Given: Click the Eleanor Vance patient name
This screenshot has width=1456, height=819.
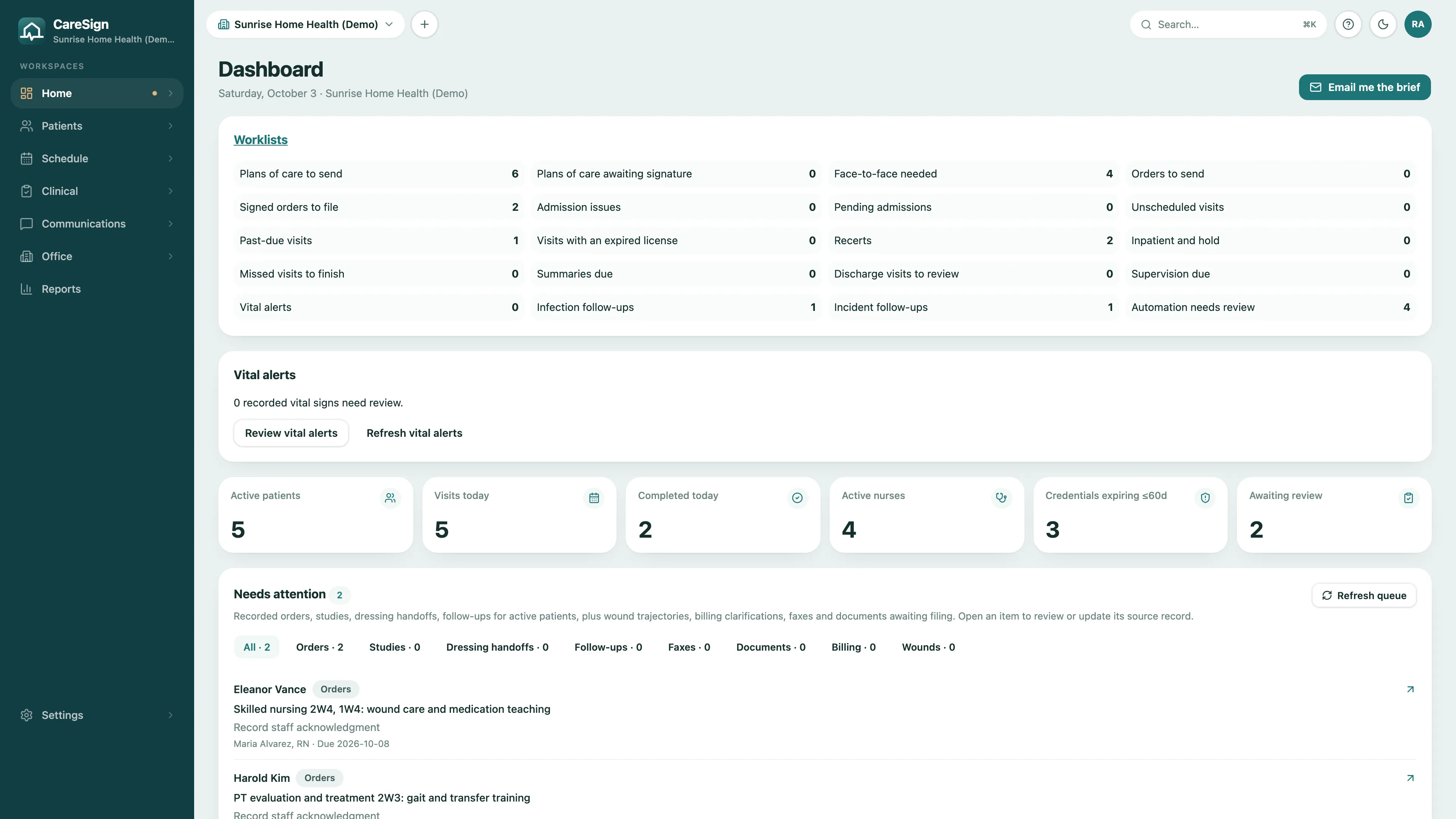Looking at the screenshot, I should (270, 689).
